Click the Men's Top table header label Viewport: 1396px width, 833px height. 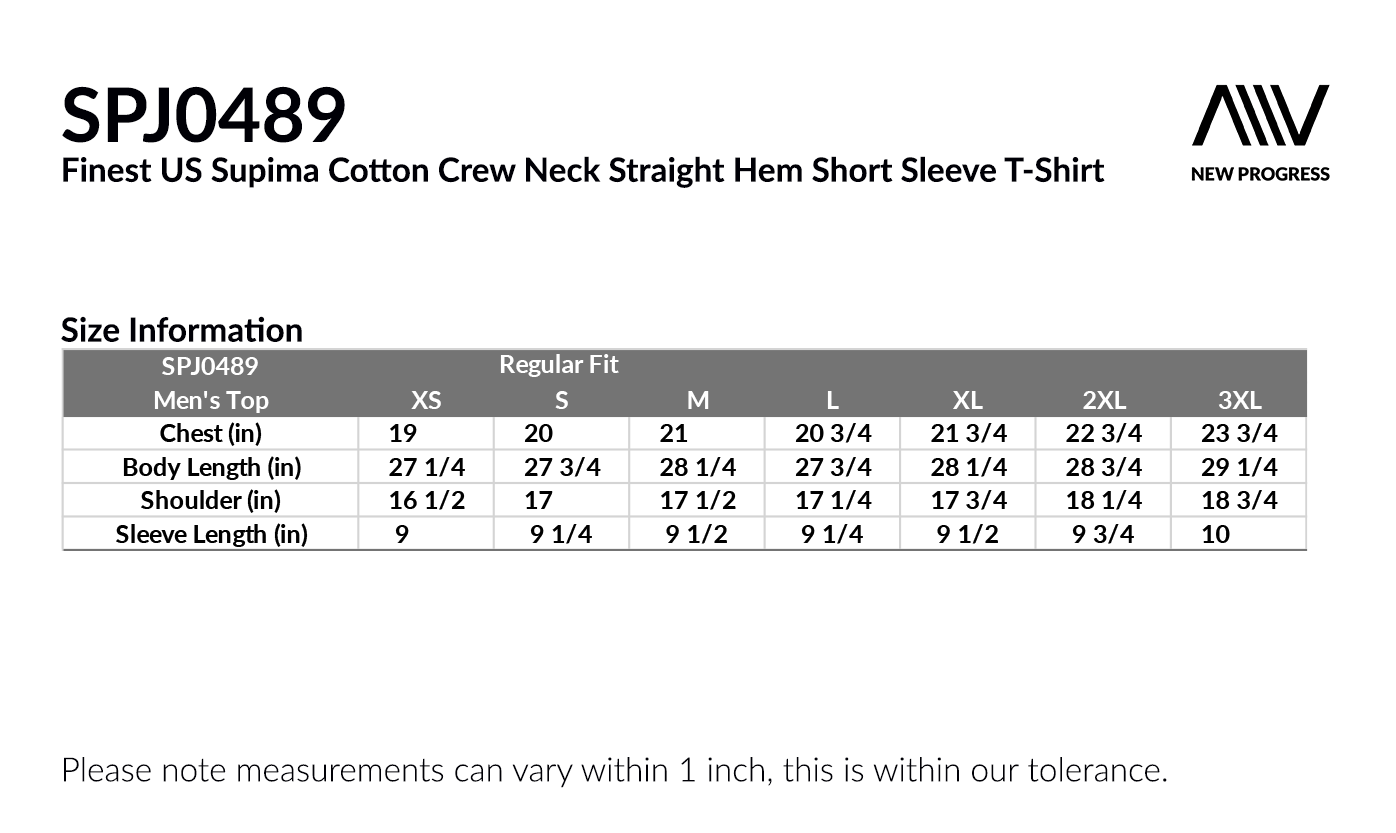[211, 401]
